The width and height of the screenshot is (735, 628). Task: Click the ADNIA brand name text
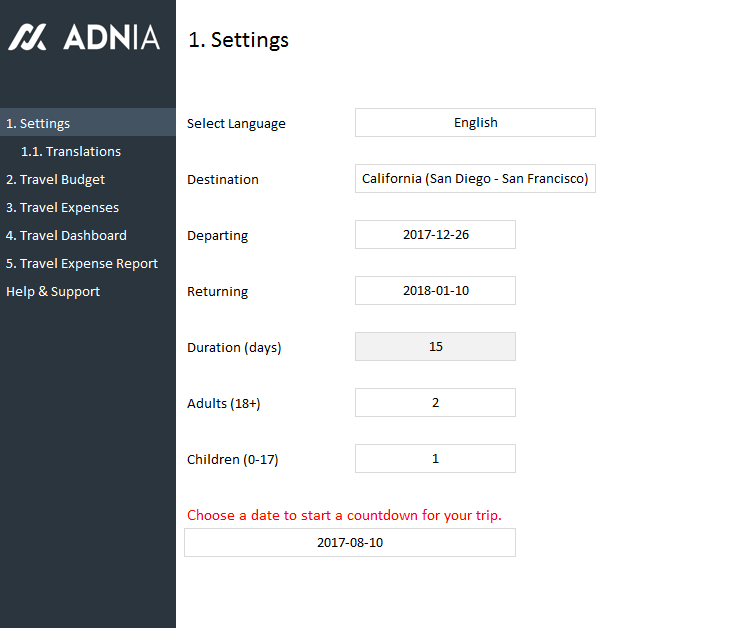111,38
